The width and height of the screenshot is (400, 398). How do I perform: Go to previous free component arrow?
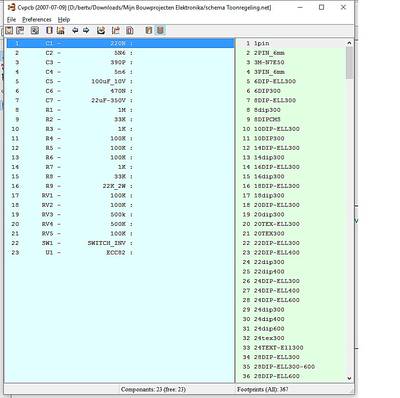(x=75, y=31)
